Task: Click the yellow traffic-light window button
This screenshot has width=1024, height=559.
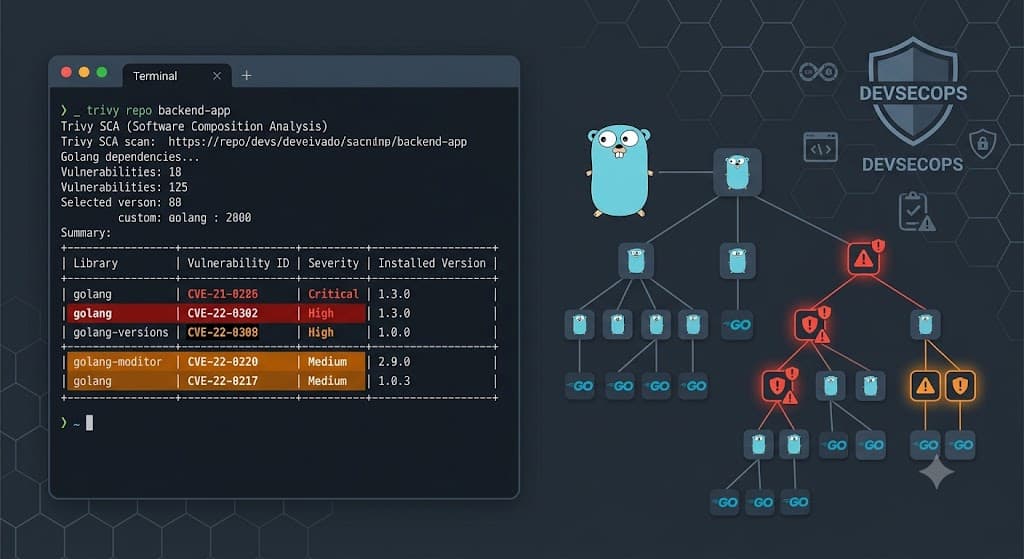Action: coord(84,72)
